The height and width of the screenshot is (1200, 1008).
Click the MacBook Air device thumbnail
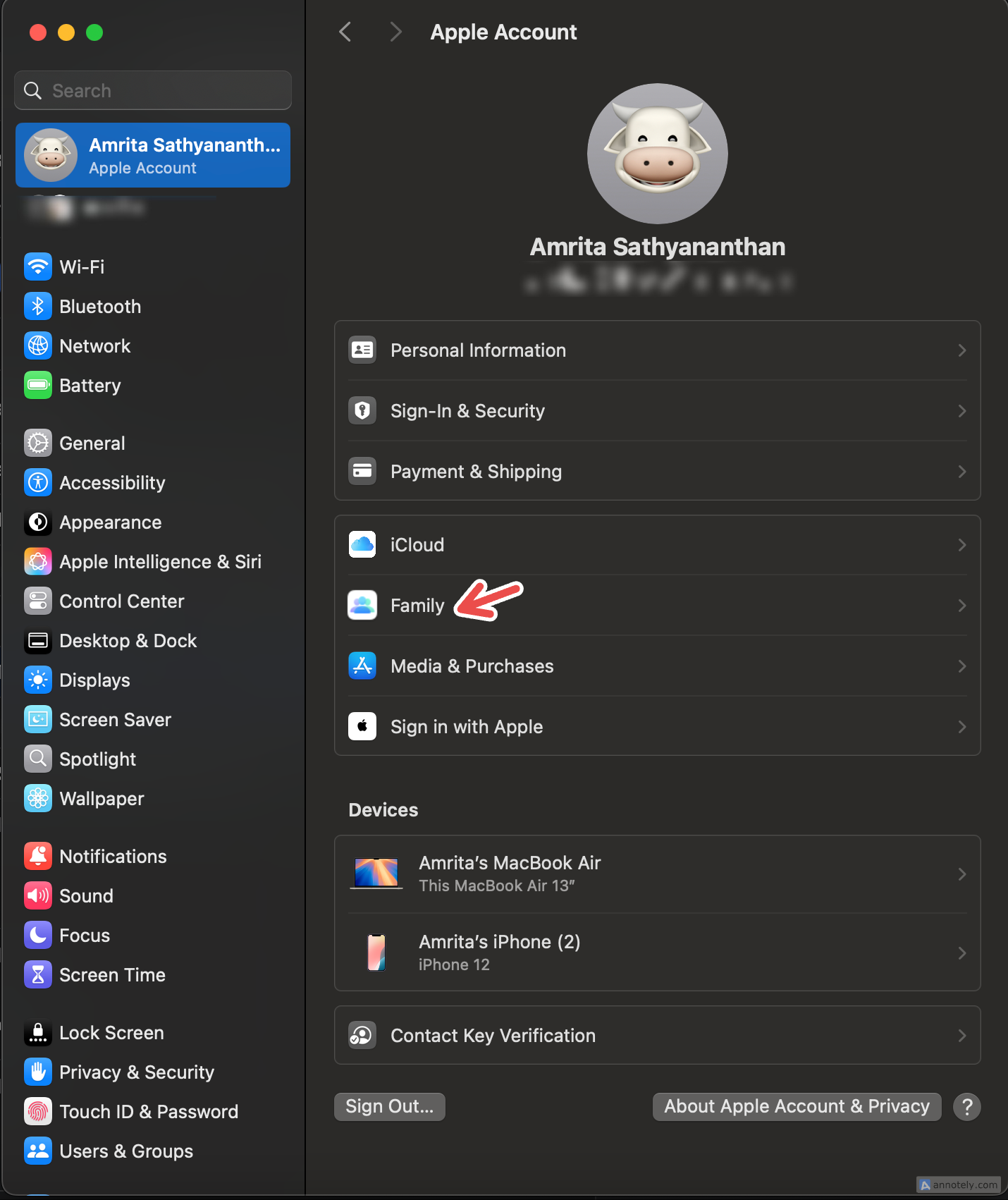[x=376, y=874]
